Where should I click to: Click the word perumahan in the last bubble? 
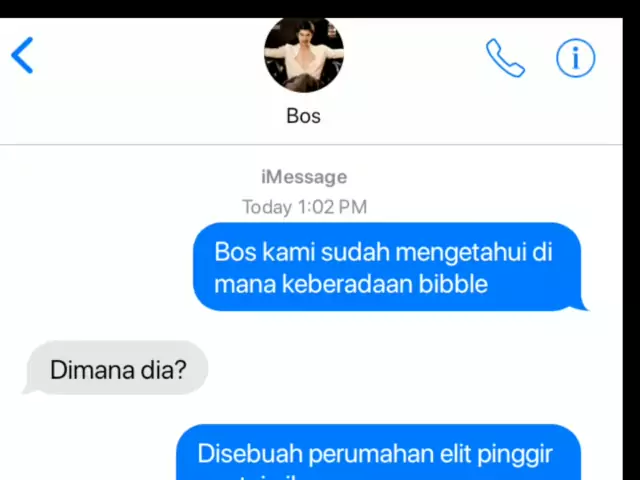pos(369,454)
